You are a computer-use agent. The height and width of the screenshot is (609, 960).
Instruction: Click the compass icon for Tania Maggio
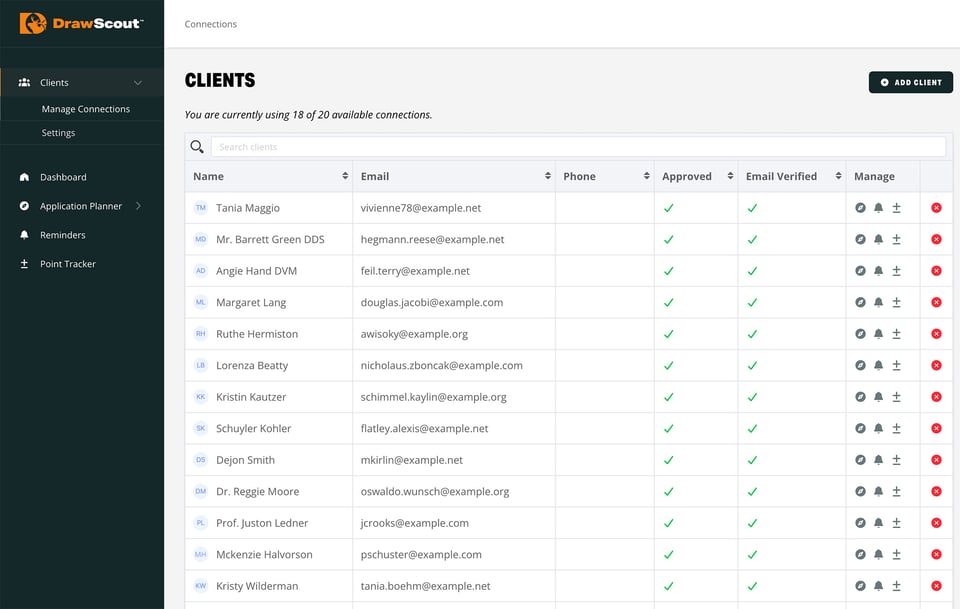coord(860,208)
